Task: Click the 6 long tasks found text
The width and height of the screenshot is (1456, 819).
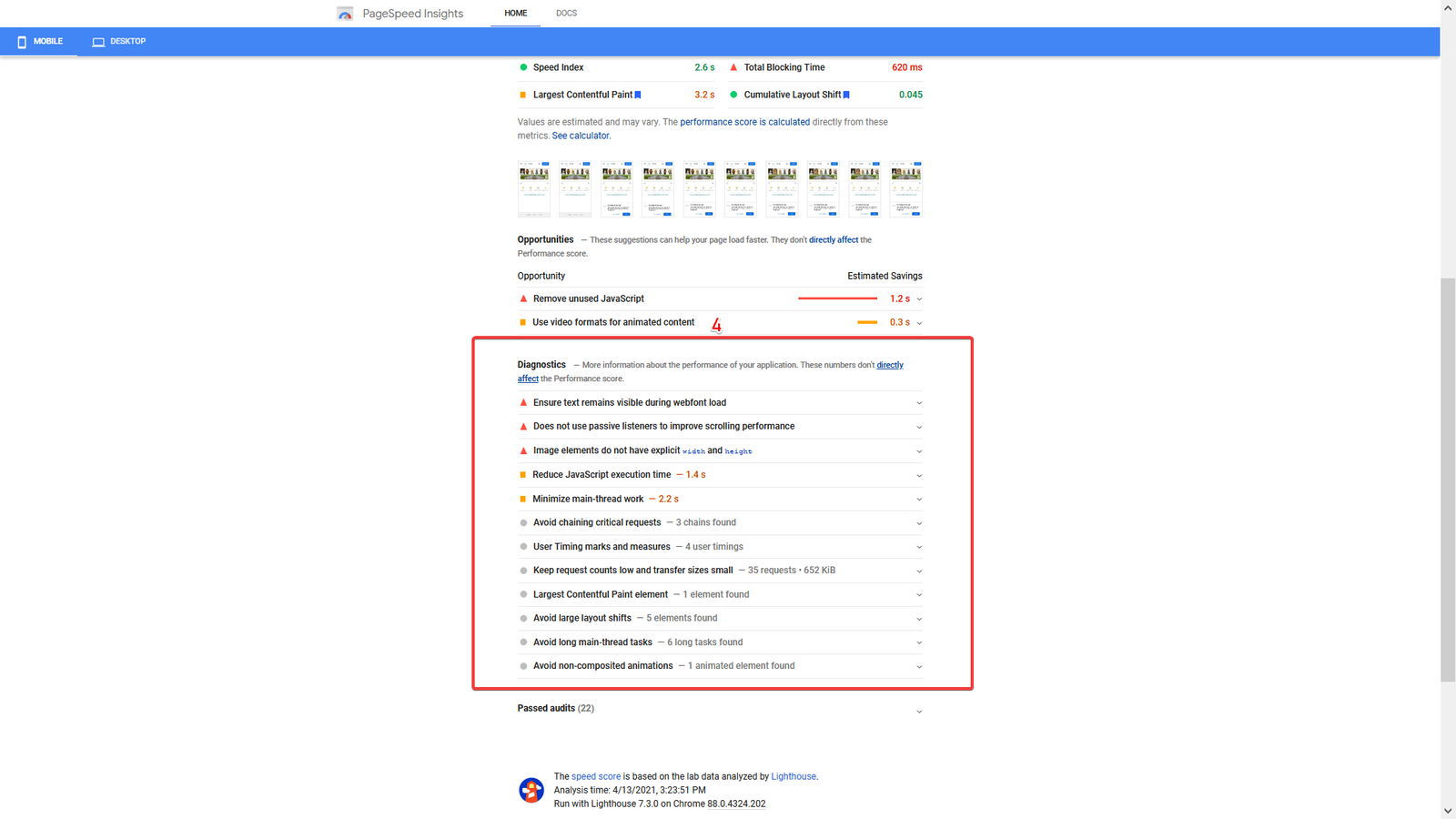Action: tap(705, 642)
